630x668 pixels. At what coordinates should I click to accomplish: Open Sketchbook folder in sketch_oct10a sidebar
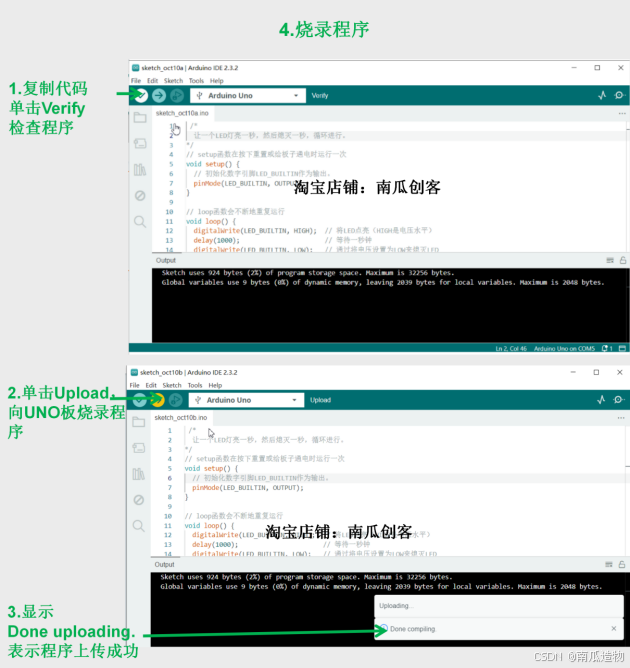[140, 118]
